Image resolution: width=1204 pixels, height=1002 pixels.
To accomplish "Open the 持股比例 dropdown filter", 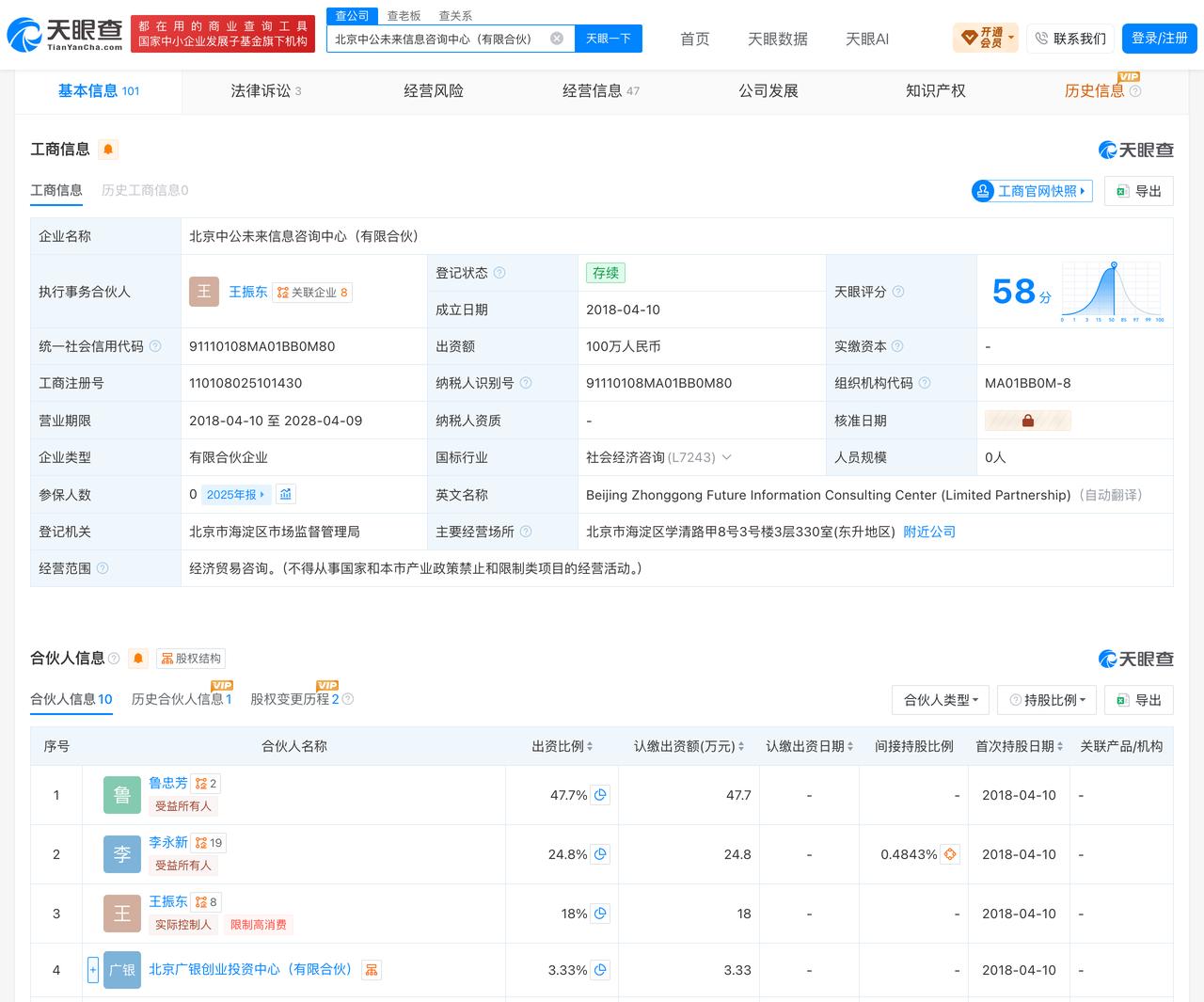I will [x=1047, y=700].
